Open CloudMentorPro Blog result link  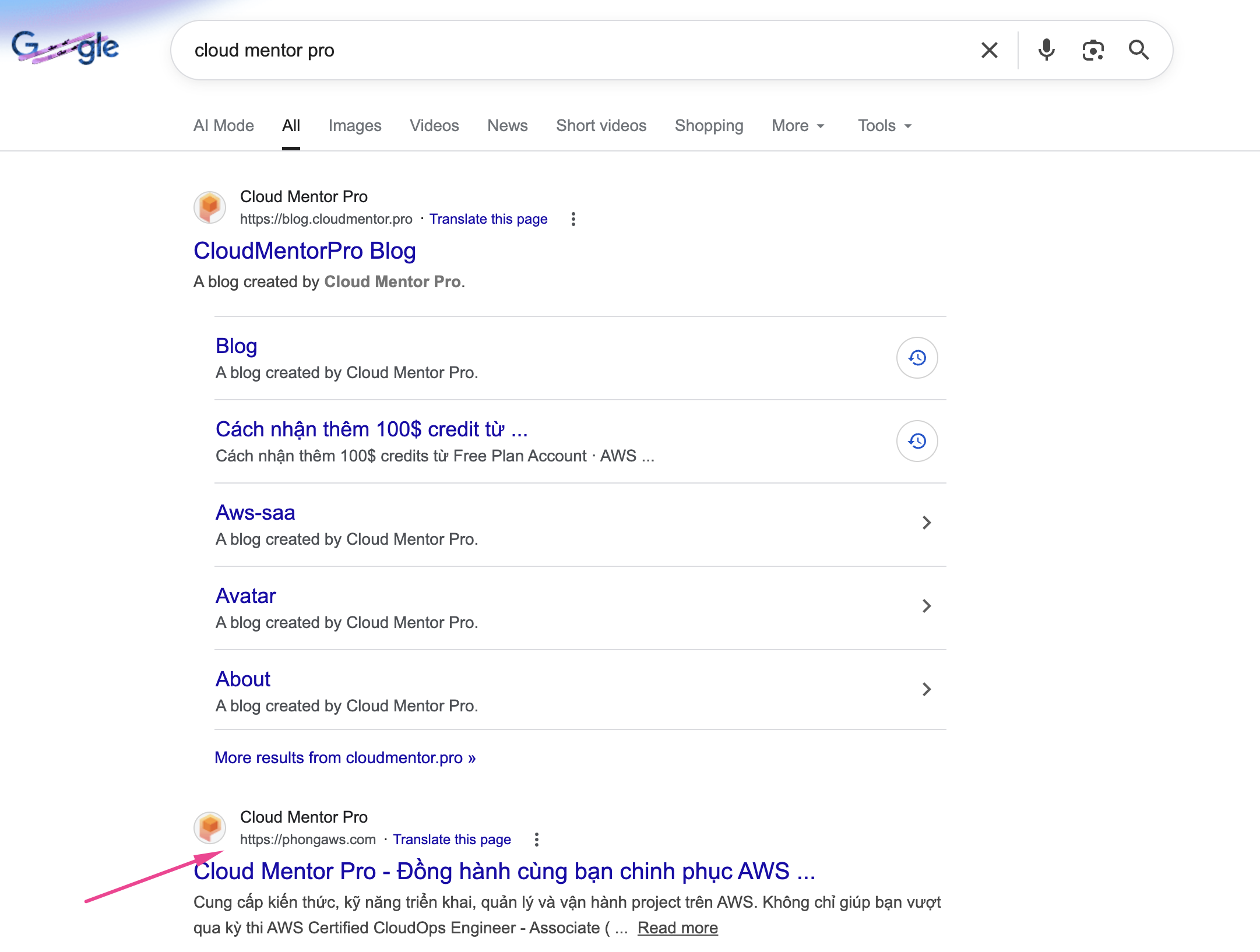[304, 251]
